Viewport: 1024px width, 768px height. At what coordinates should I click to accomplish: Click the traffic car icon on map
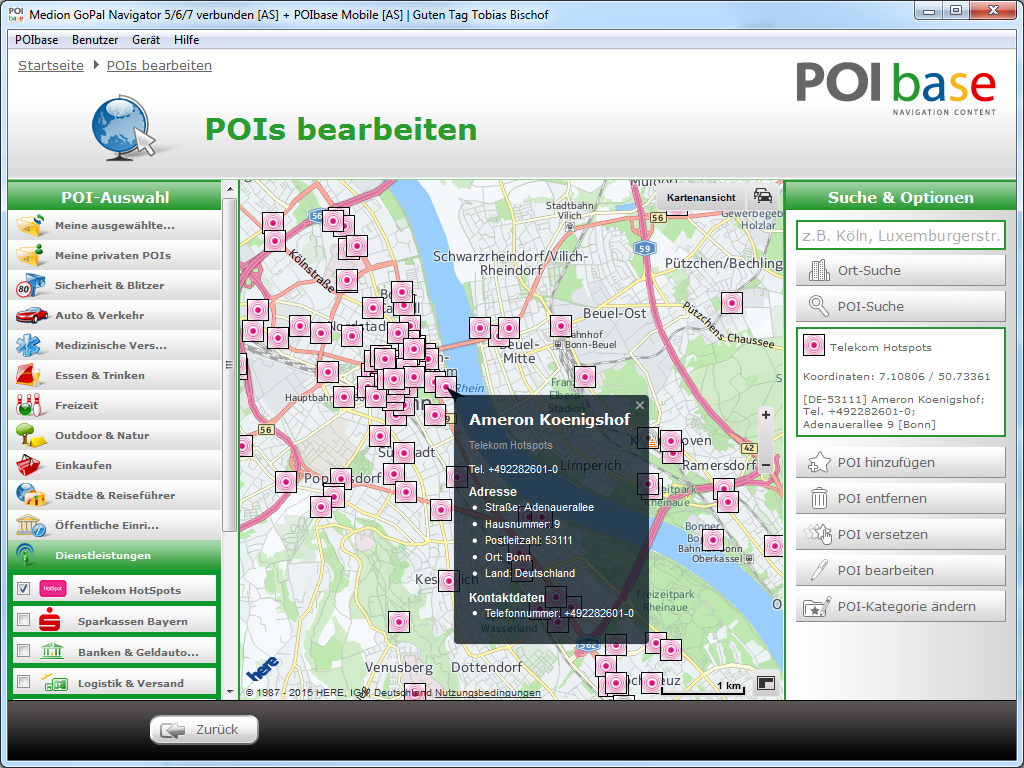click(763, 197)
